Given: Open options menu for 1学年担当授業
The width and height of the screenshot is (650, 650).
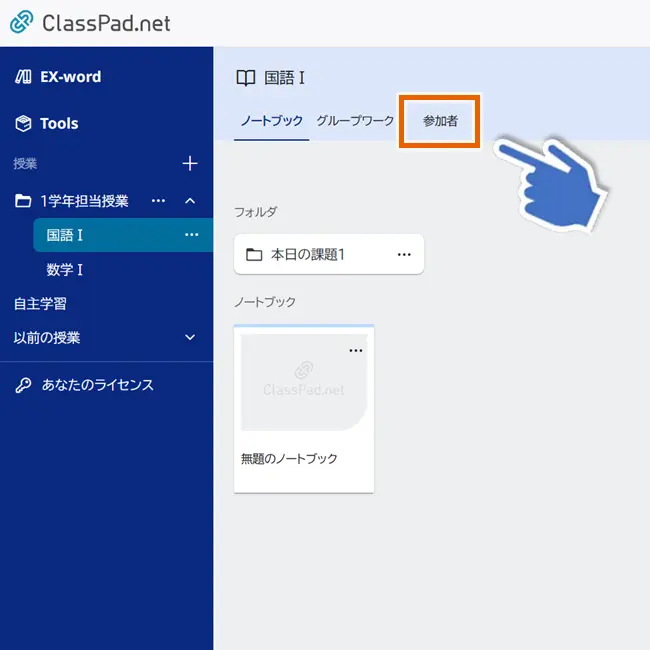Looking at the screenshot, I should 158,201.
